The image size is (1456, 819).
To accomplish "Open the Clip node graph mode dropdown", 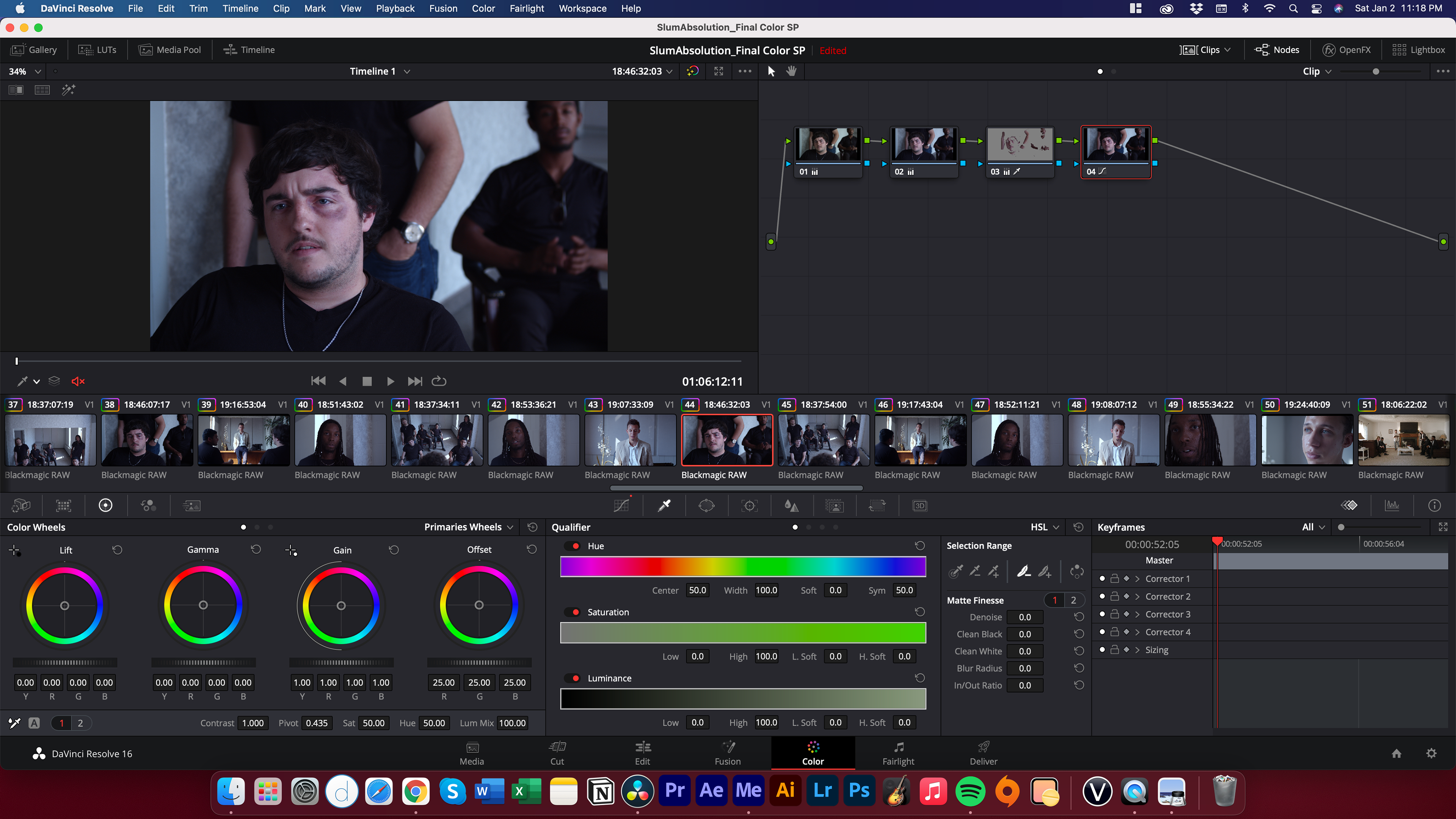I will tap(1317, 71).
